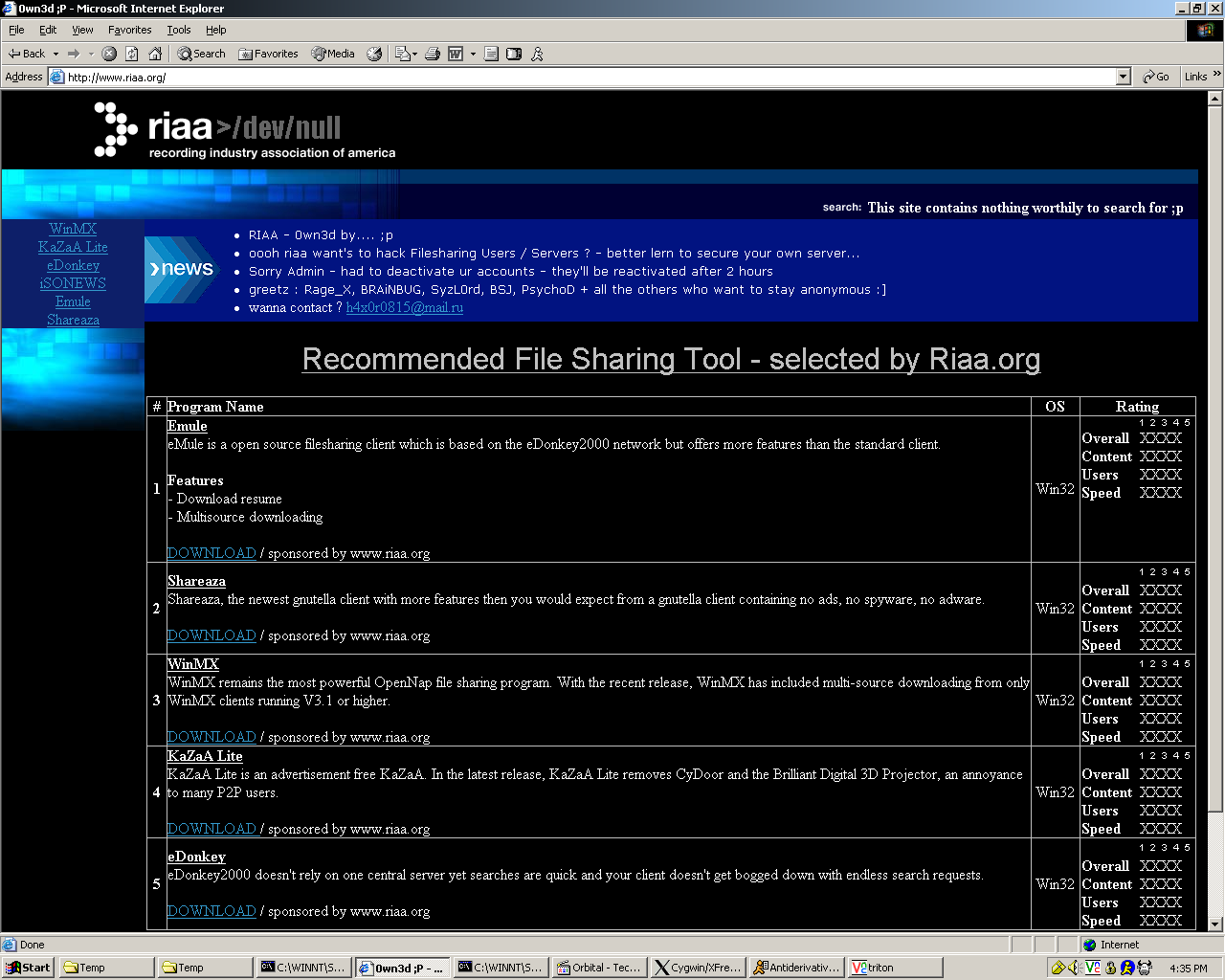Click the DOWNLOAD link for KaZaA Lite
This screenshot has width=1225, height=980.
(x=212, y=829)
